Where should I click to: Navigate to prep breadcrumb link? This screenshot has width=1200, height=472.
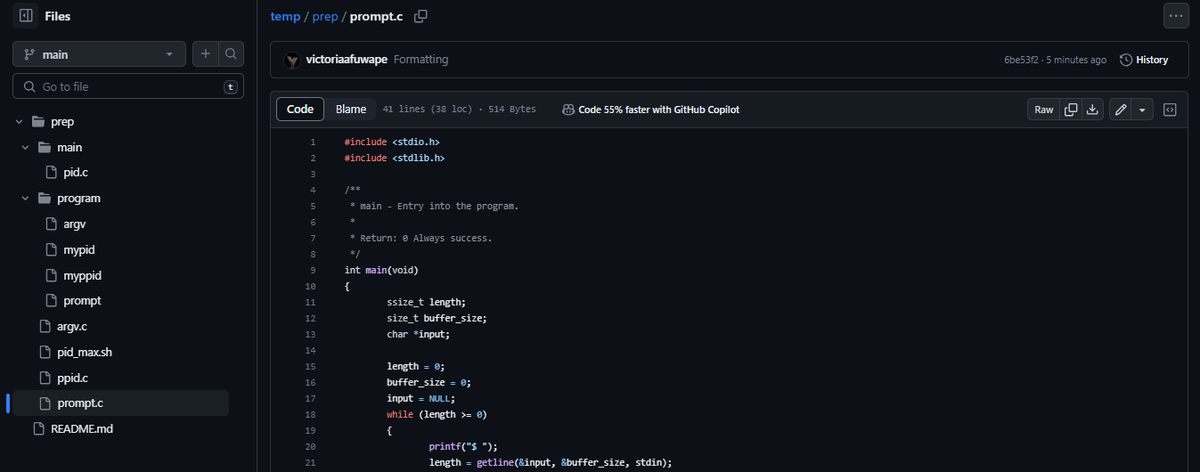[325, 16]
